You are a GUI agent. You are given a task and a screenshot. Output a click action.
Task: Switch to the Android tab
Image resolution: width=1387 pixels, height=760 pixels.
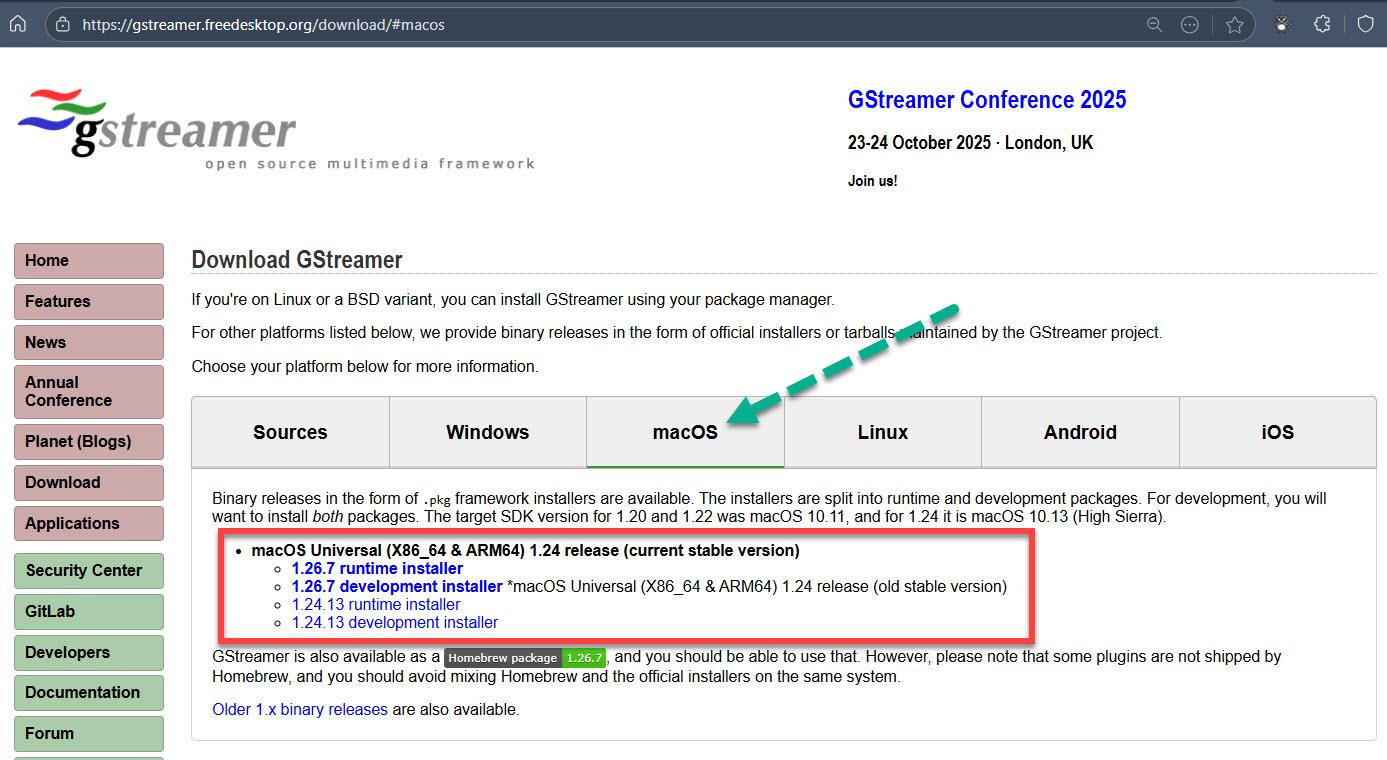(x=1080, y=432)
